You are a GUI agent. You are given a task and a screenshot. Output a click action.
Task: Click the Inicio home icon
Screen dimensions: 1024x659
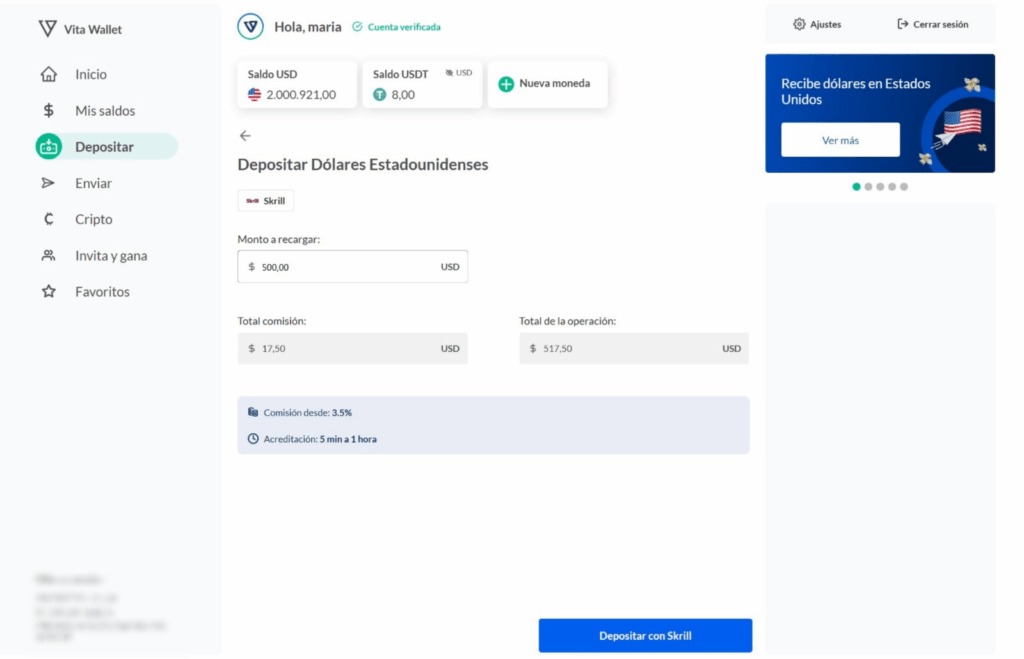click(48, 75)
